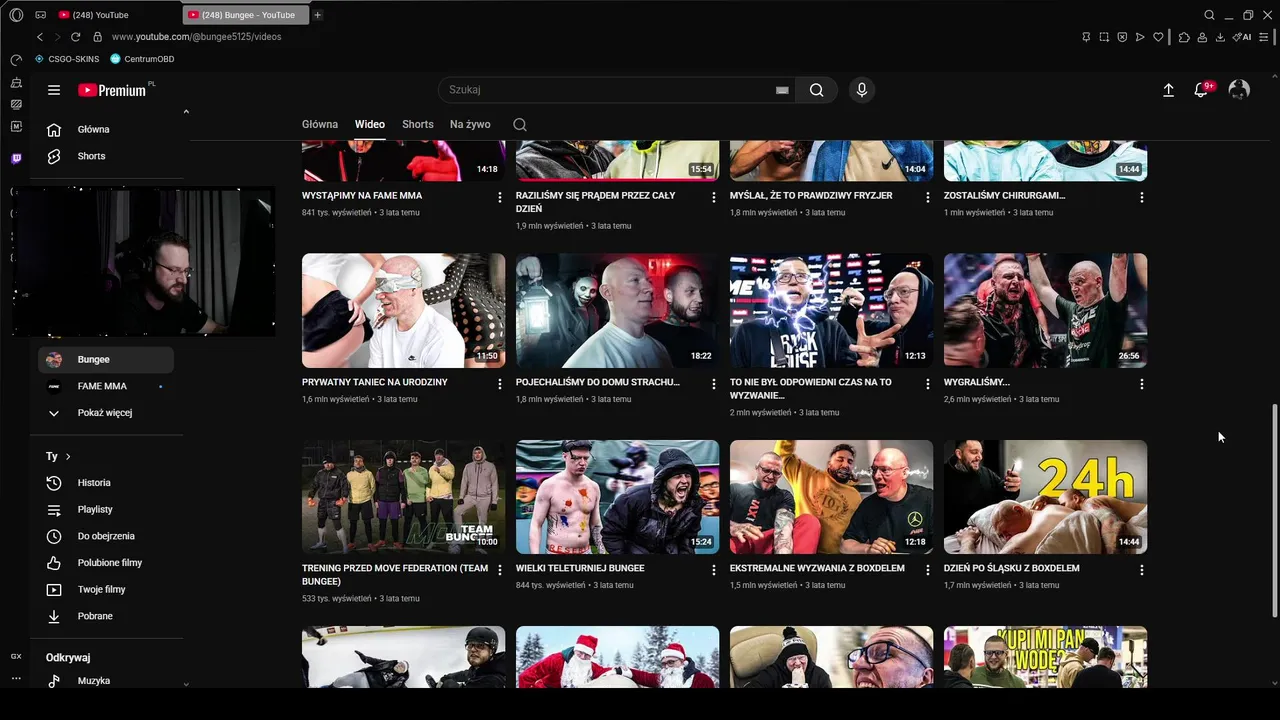Open Polubione filmy in sidebar
The image size is (1280, 720).
coord(106,563)
